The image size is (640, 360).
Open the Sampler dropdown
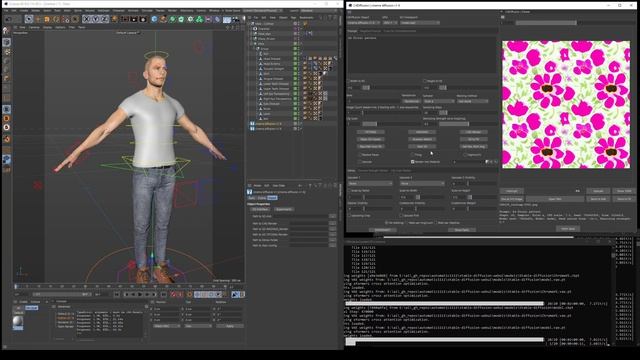[438, 101]
